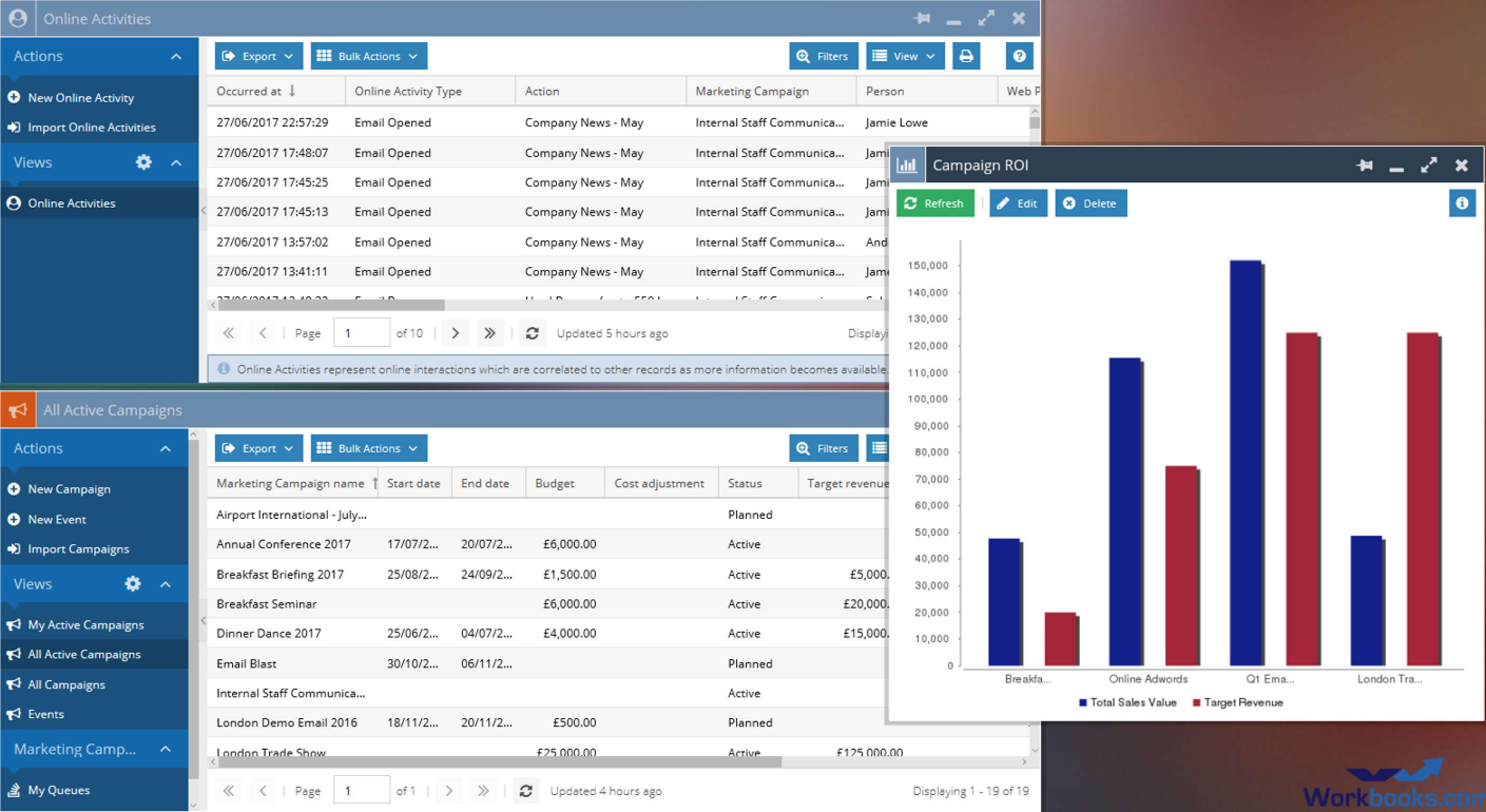Click the print icon in Online Activities toolbar
This screenshot has height=812, width=1486.
pos(966,56)
